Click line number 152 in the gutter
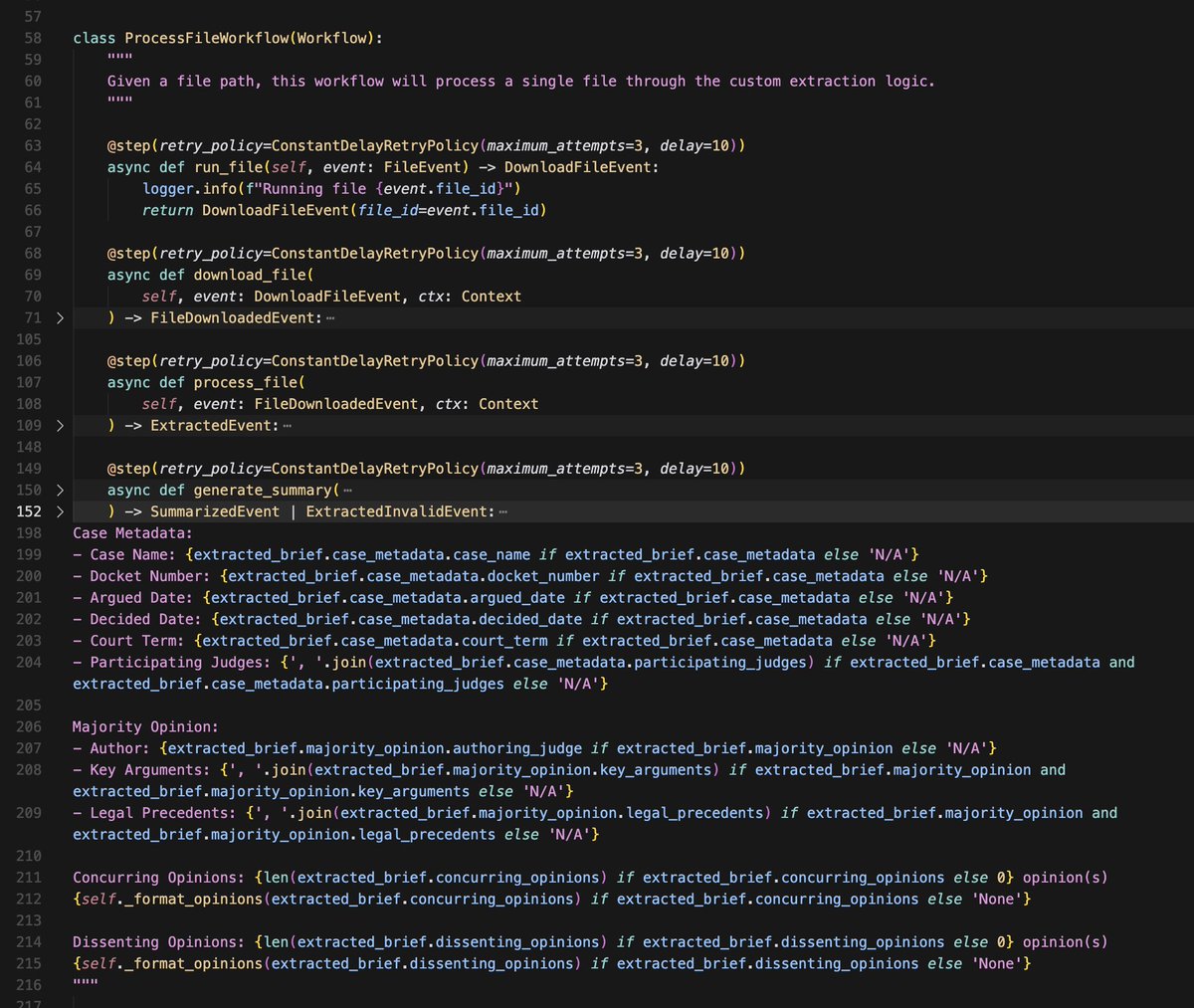 (30, 512)
